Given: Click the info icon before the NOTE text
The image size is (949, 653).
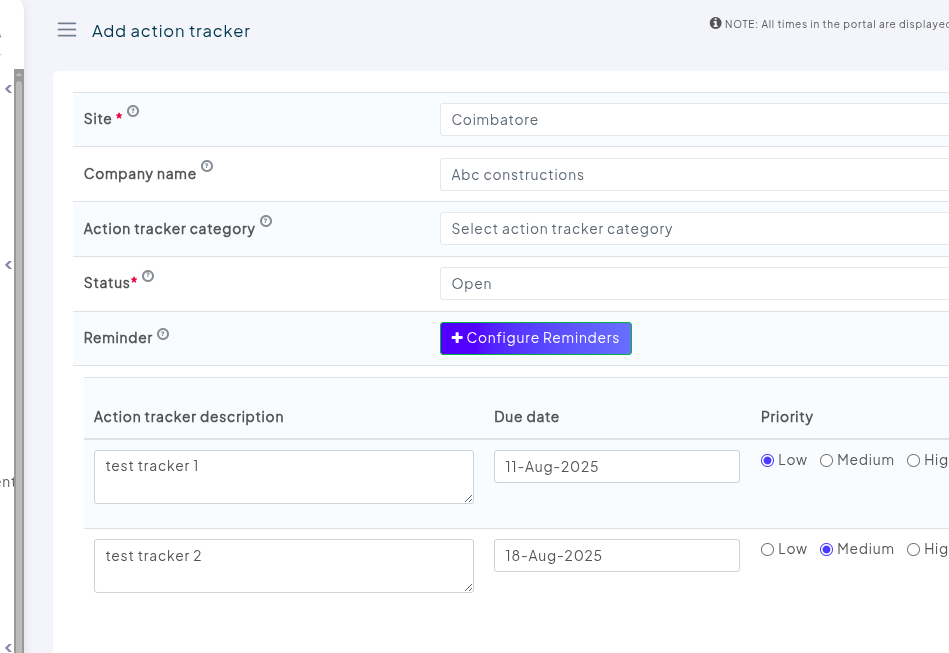Looking at the screenshot, I should tap(716, 23).
